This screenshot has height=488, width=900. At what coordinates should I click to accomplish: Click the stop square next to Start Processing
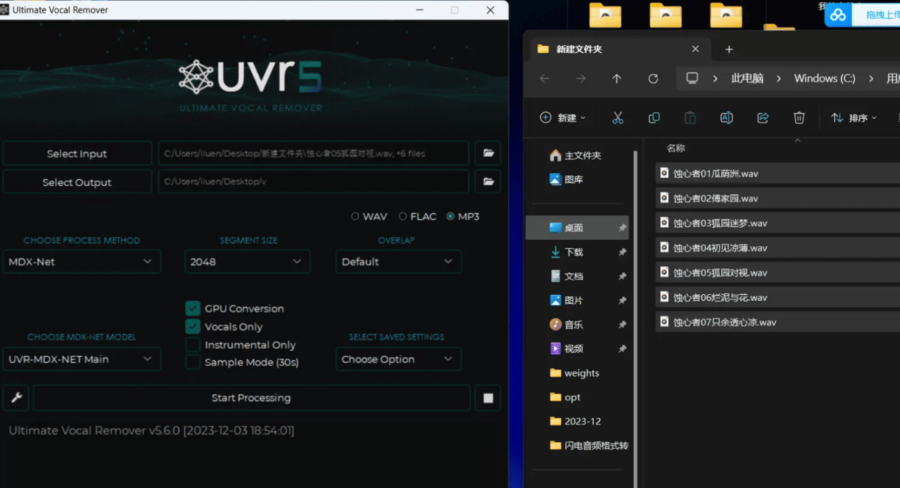click(488, 398)
